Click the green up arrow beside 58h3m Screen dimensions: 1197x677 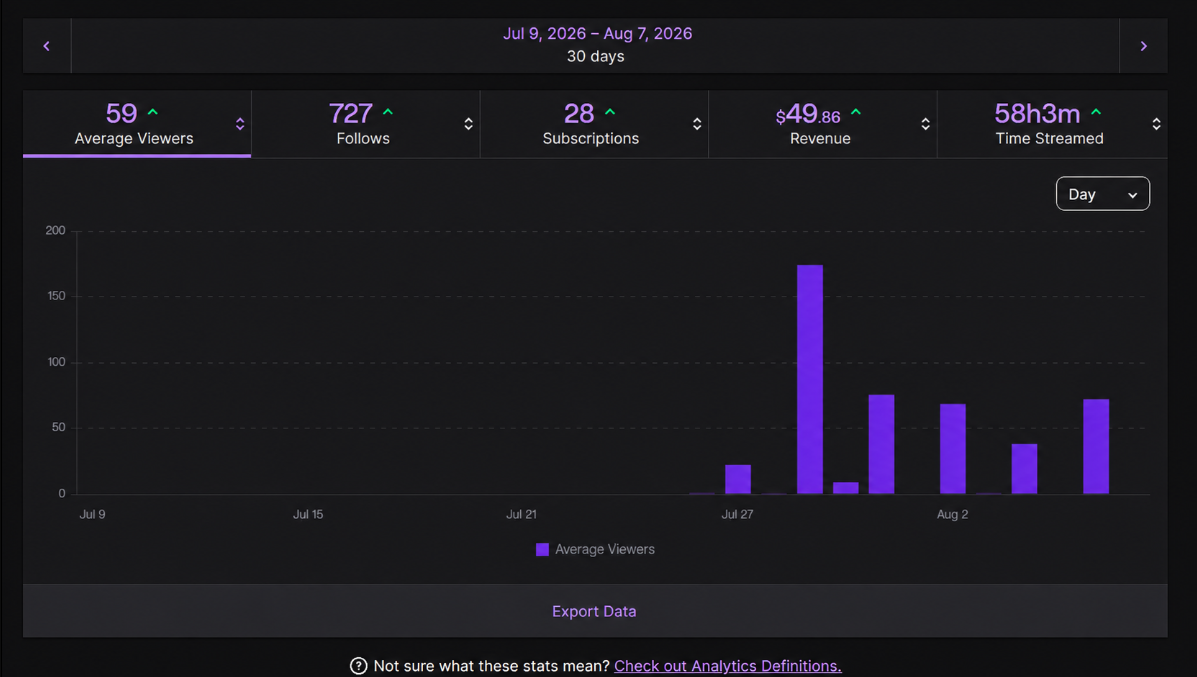(1096, 112)
